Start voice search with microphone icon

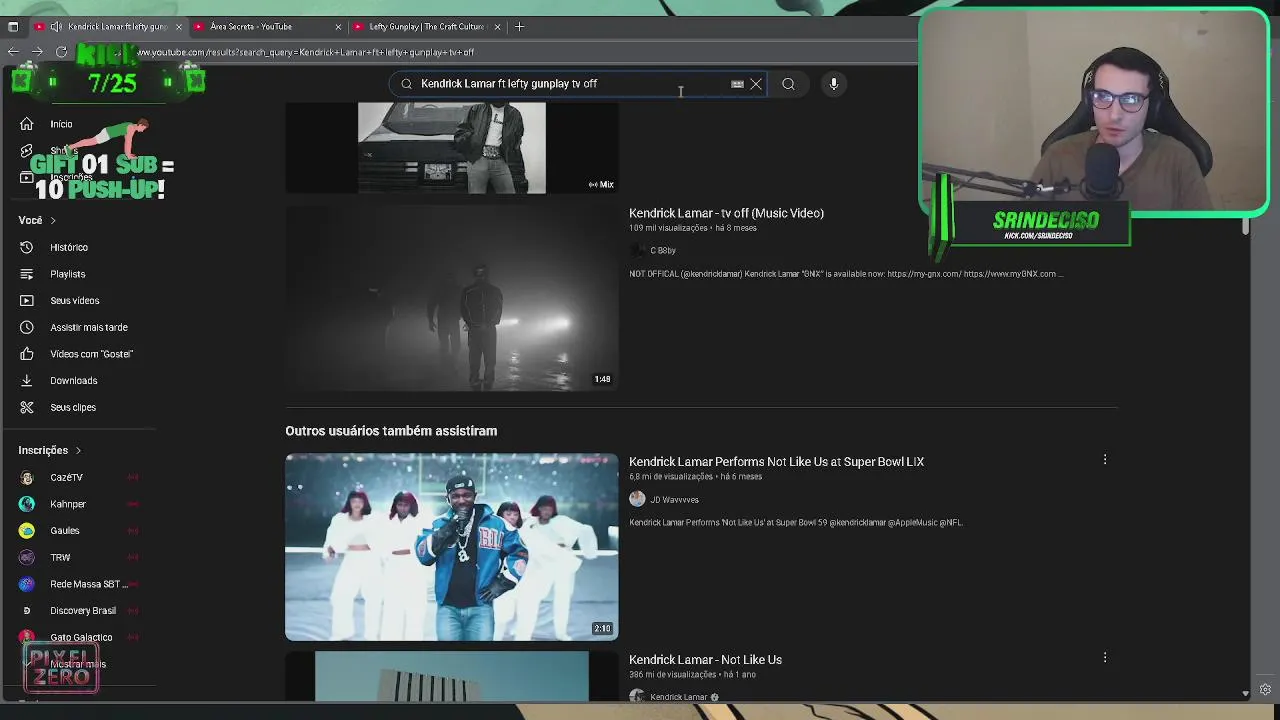(833, 84)
